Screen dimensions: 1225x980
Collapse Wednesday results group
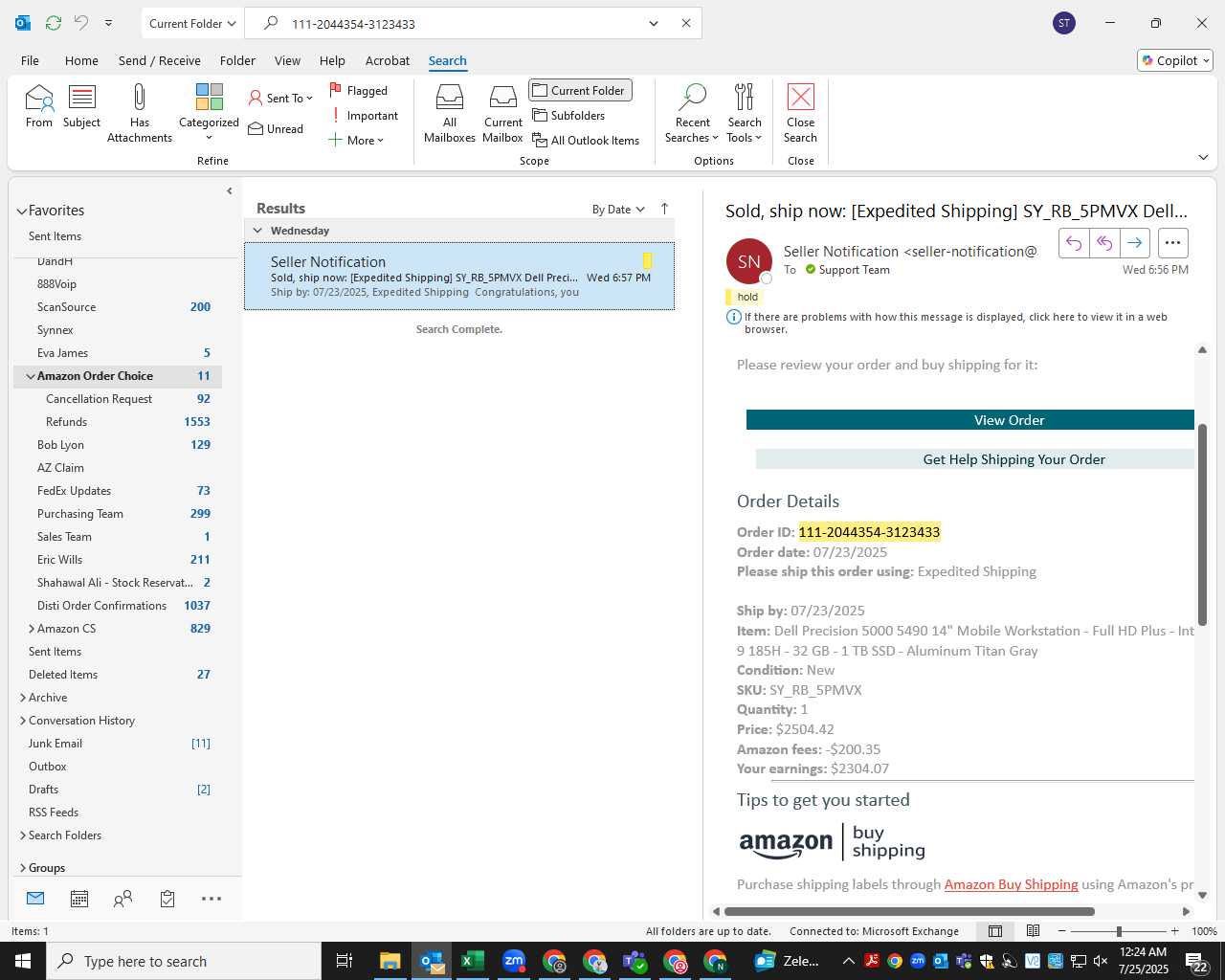(x=257, y=231)
